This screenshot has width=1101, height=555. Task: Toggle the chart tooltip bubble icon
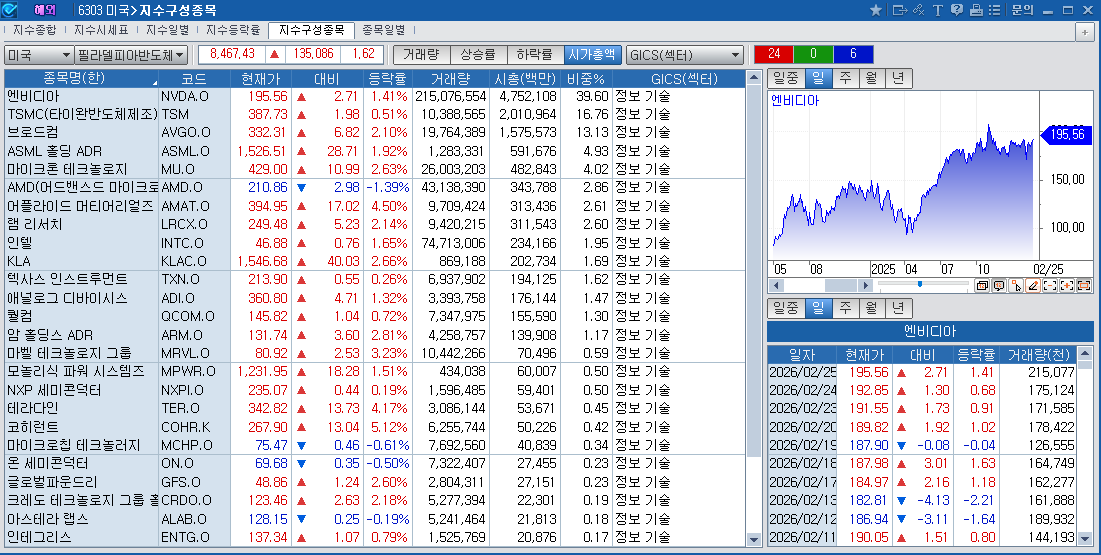pos(998,285)
